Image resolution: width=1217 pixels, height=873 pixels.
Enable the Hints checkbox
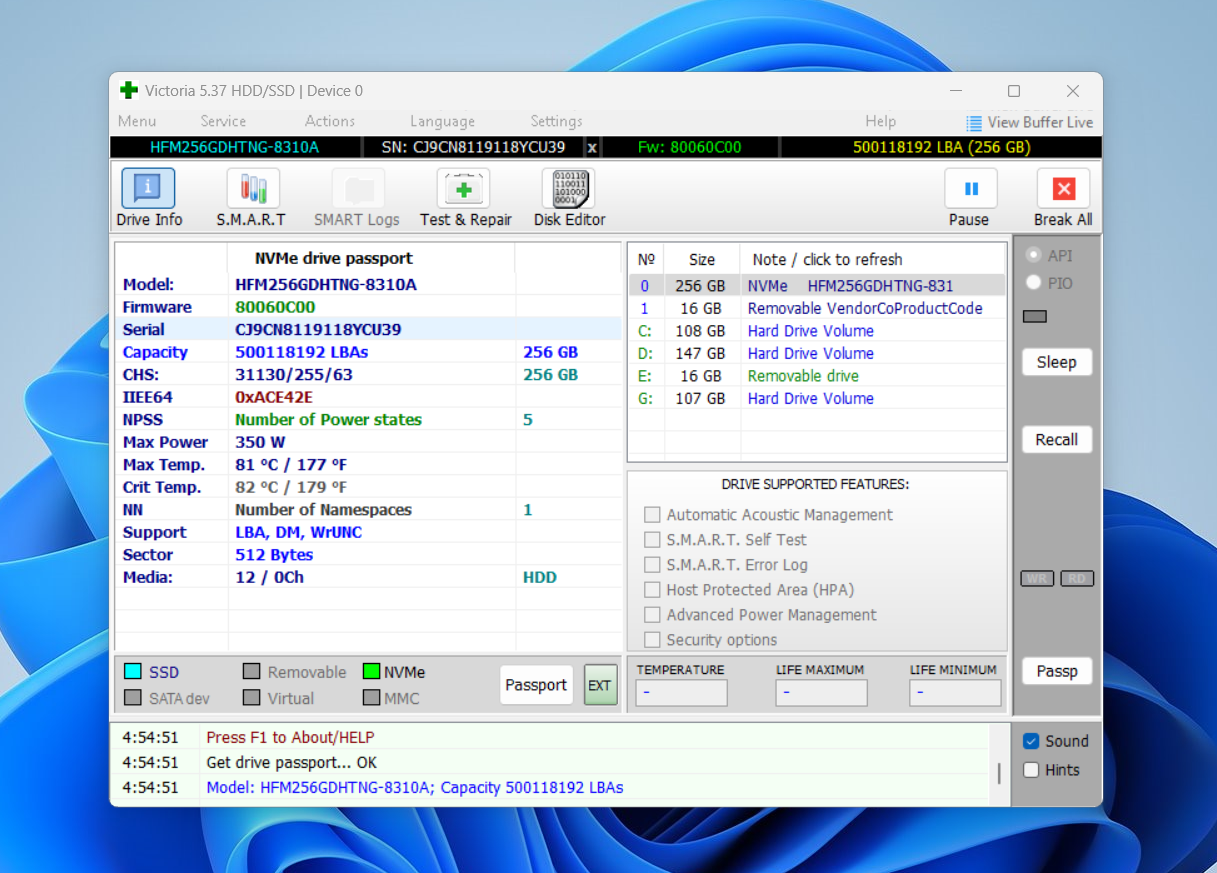click(1032, 770)
